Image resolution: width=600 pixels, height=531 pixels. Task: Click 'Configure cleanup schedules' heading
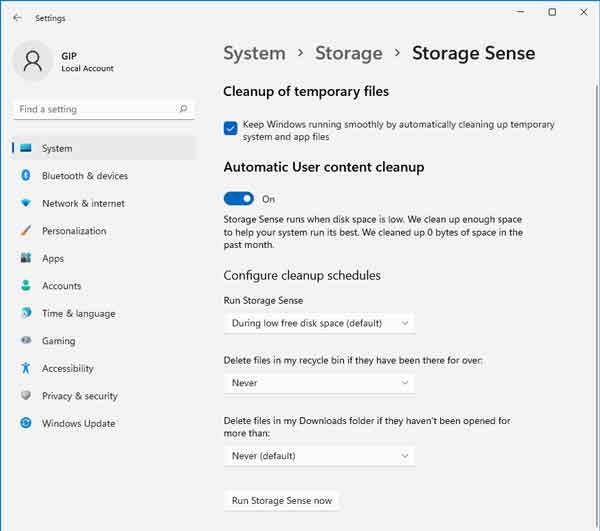(x=302, y=275)
